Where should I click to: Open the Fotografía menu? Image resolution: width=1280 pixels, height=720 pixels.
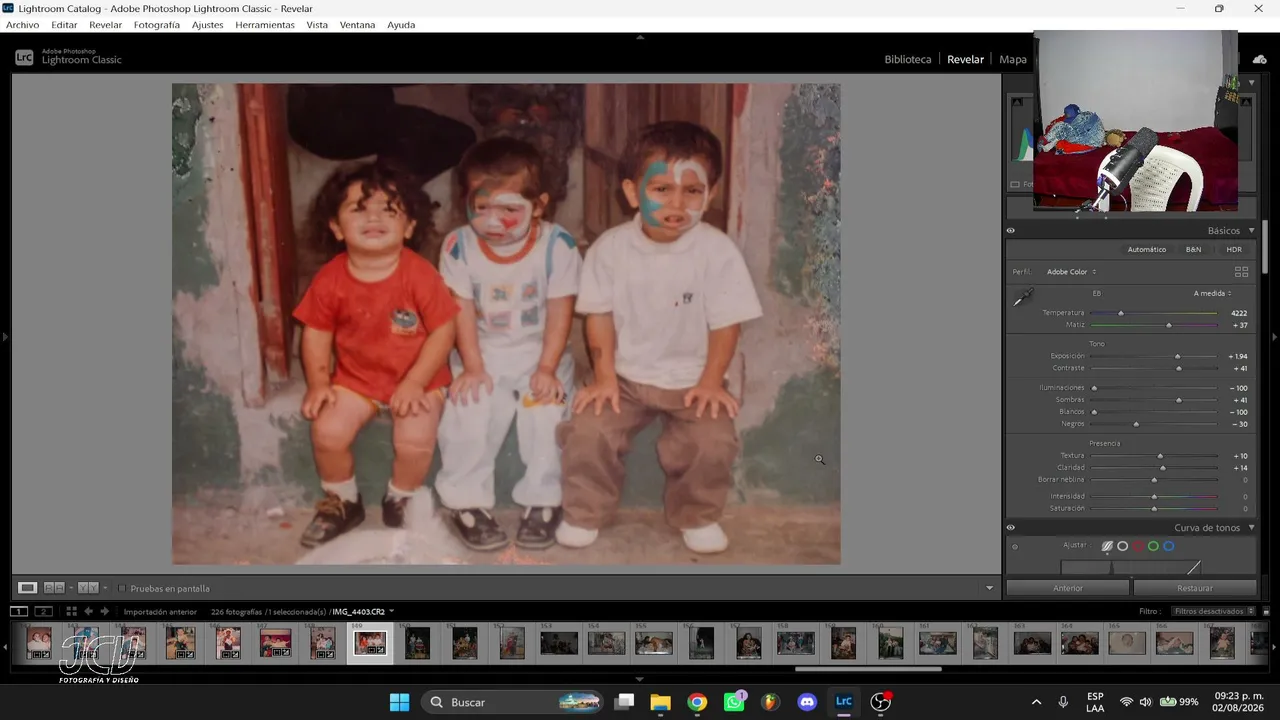point(157,25)
